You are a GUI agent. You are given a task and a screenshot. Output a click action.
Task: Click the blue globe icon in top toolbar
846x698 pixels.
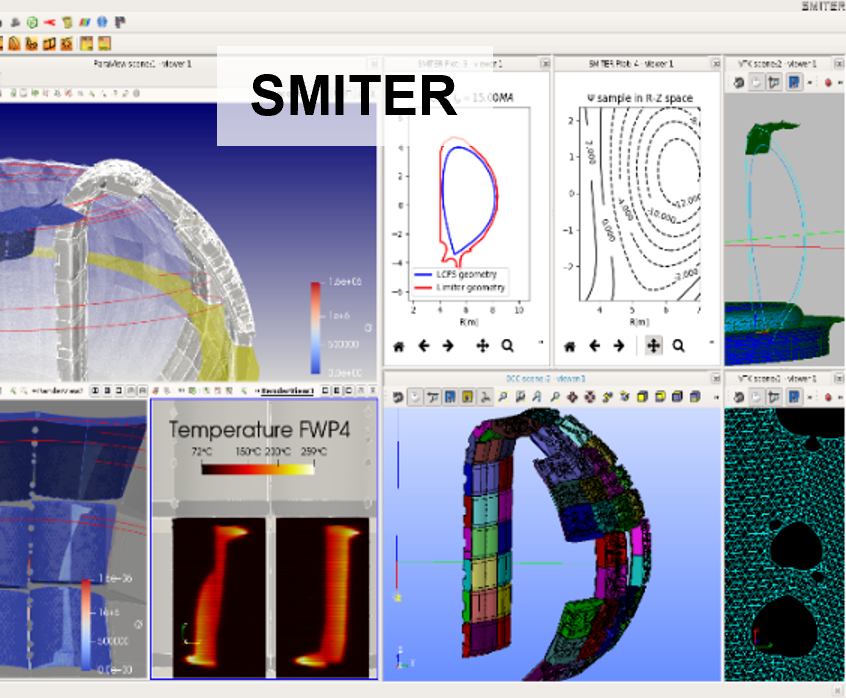pyautogui.click(x=102, y=22)
